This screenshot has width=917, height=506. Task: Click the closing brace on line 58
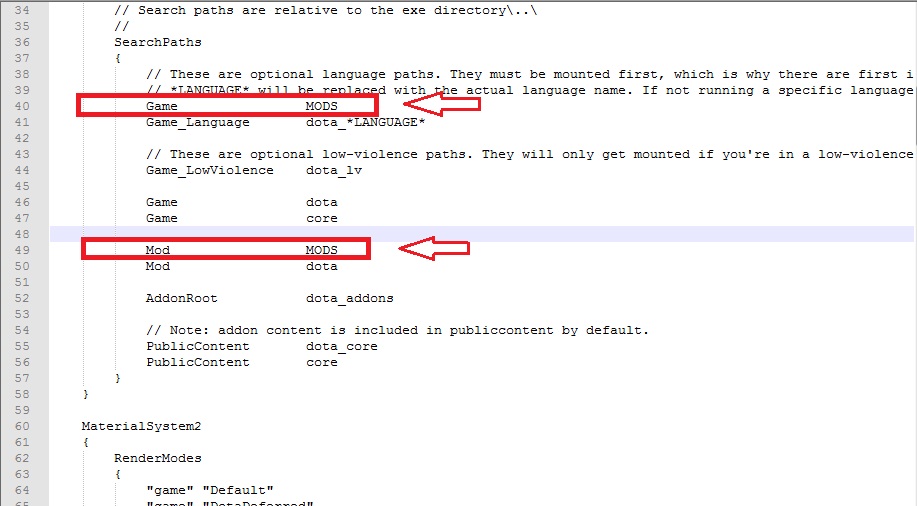(85, 394)
